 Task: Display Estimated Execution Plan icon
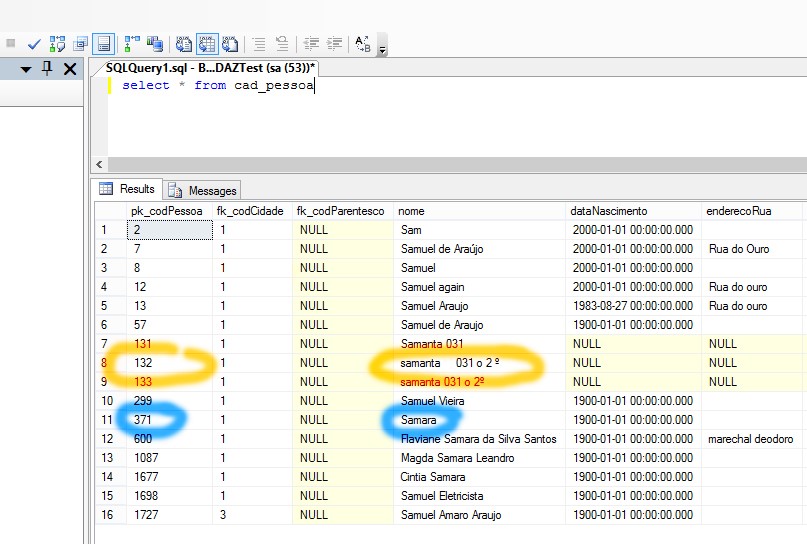[57, 44]
